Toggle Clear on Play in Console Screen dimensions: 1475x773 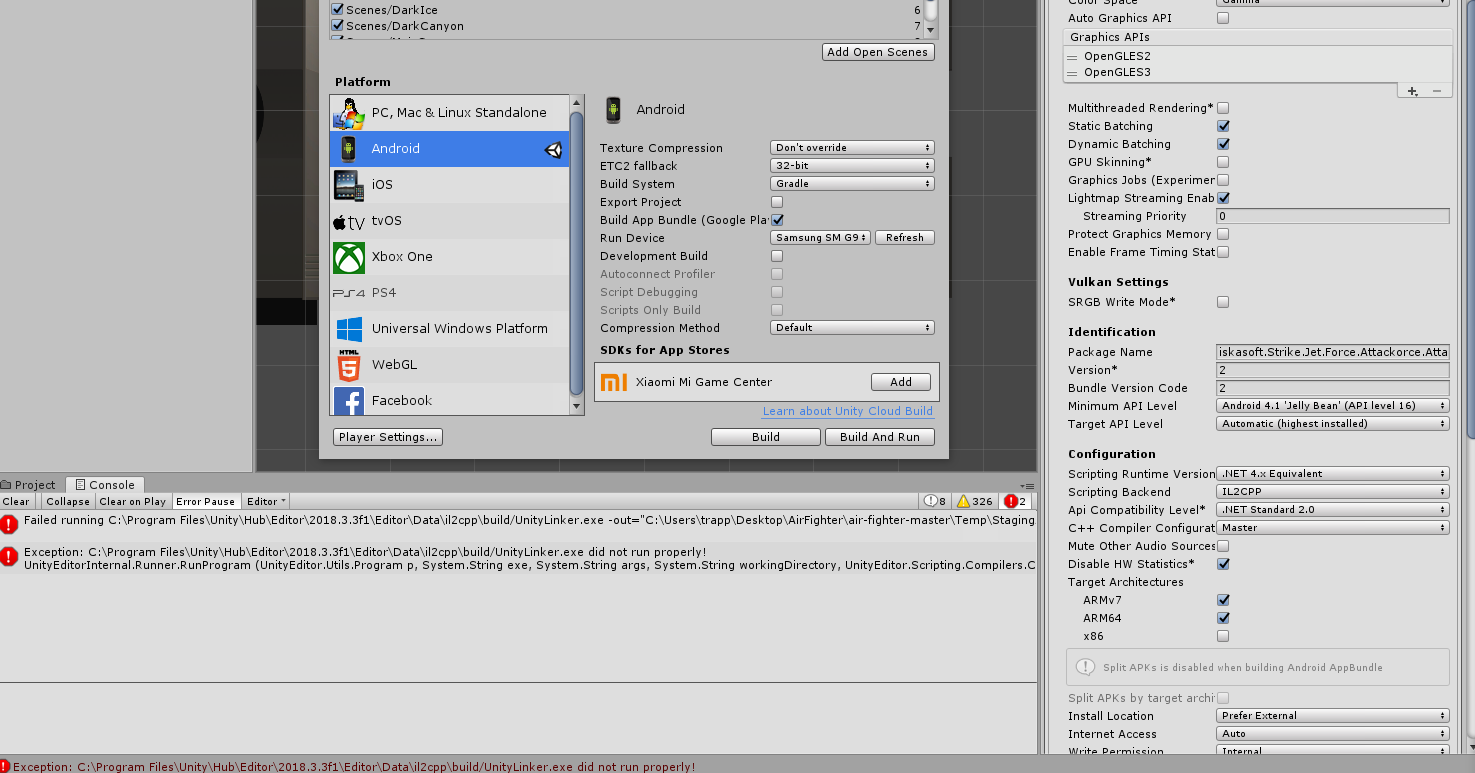pyautogui.click(x=133, y=501)
